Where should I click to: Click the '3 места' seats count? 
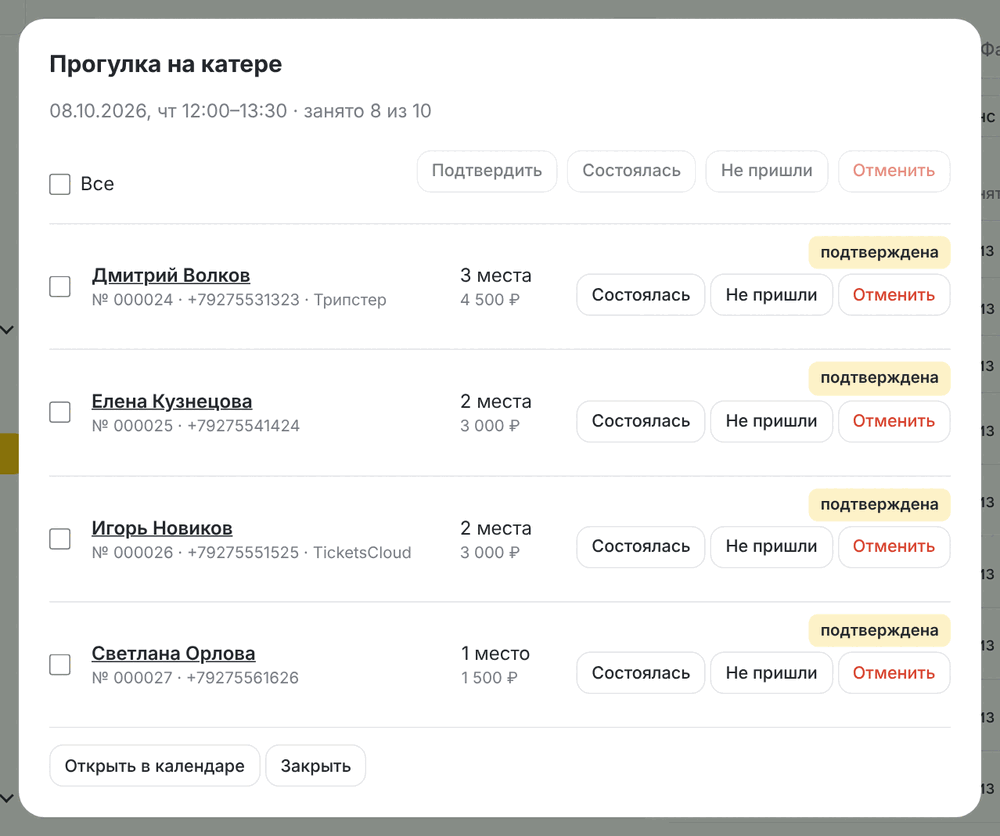pos(496,275)
